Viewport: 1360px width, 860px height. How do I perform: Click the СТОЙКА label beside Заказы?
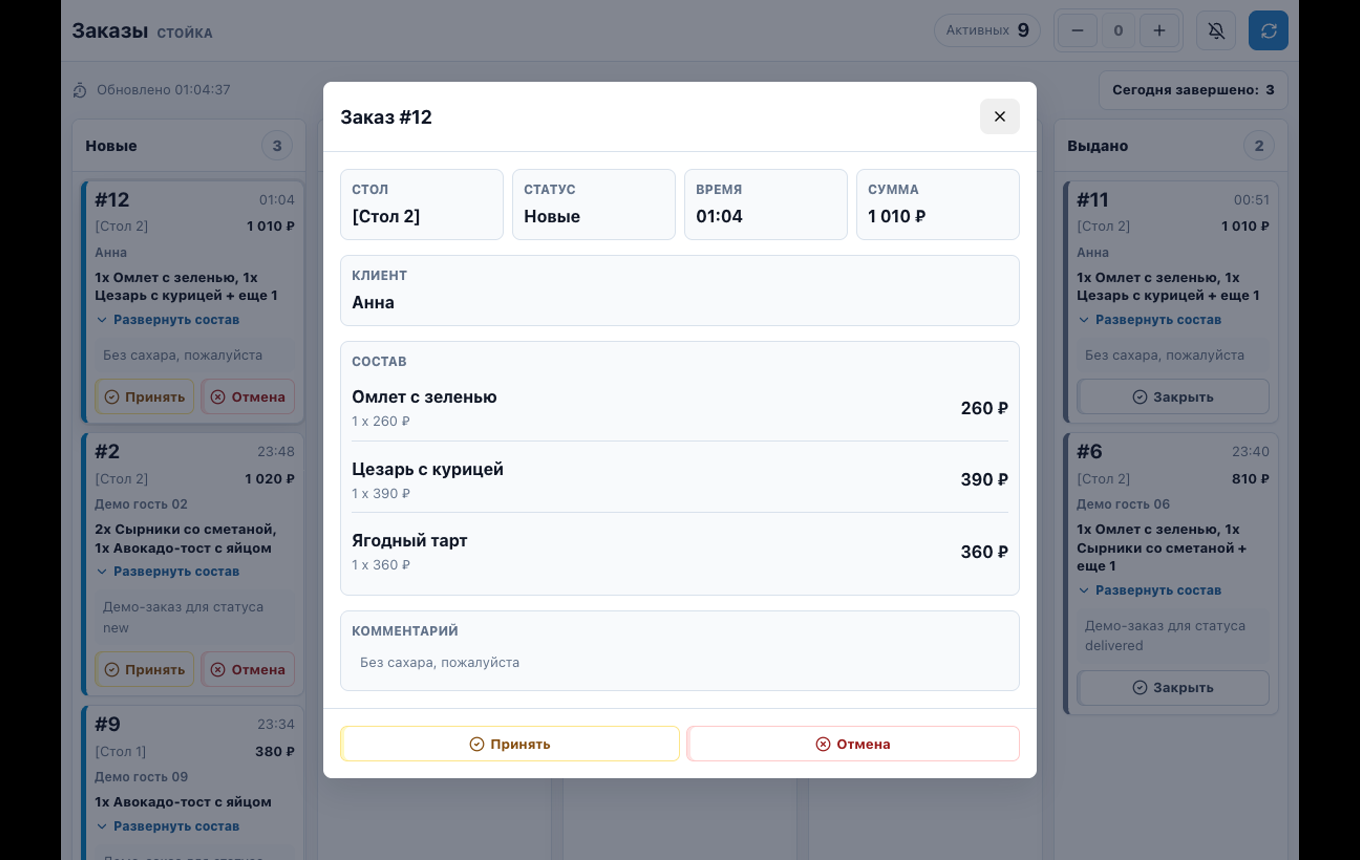[x=185, y=33]
